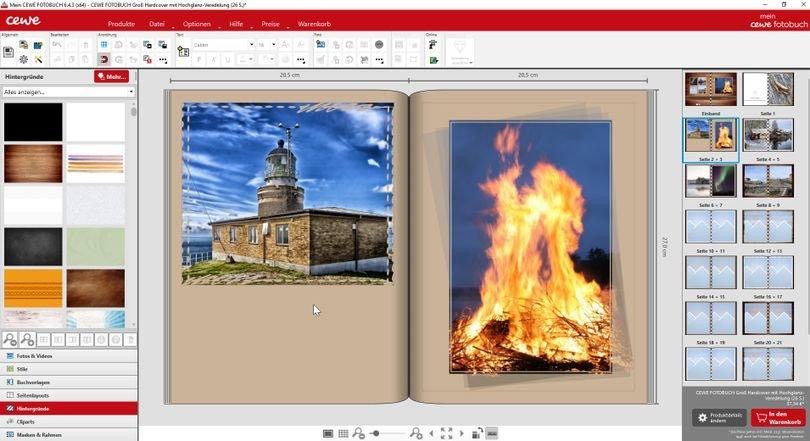Click the single page view icon in bottom bar
810x441 pixels.
[328, 434]
